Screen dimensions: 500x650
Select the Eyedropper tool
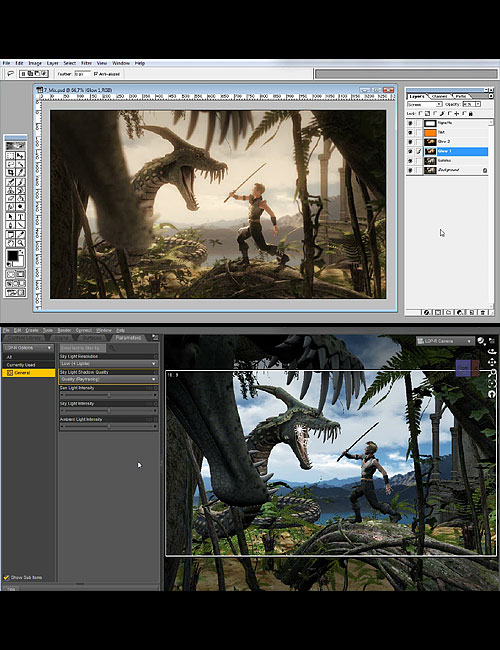[20, 235]
